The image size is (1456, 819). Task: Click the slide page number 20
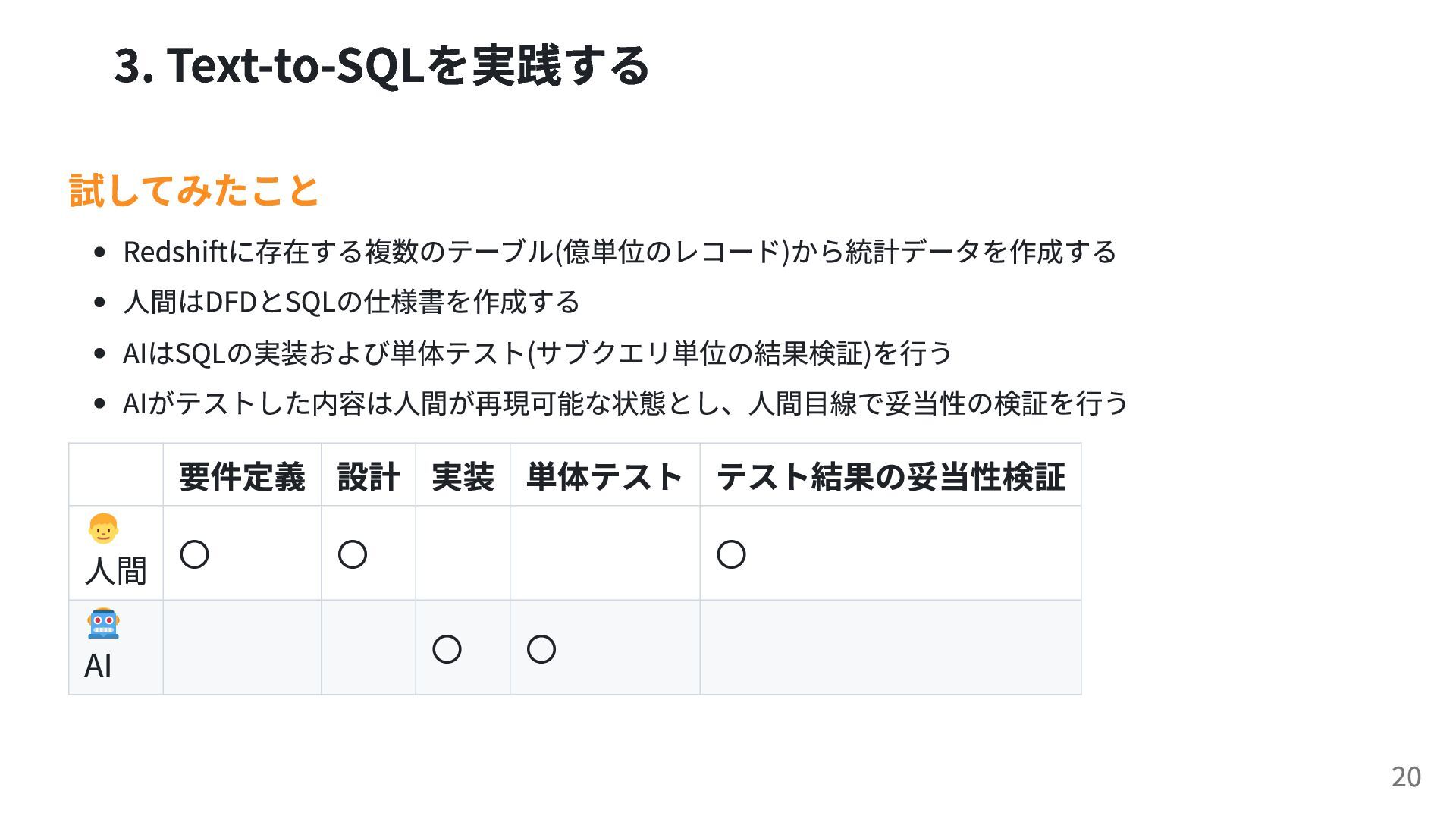point(1406,777)
